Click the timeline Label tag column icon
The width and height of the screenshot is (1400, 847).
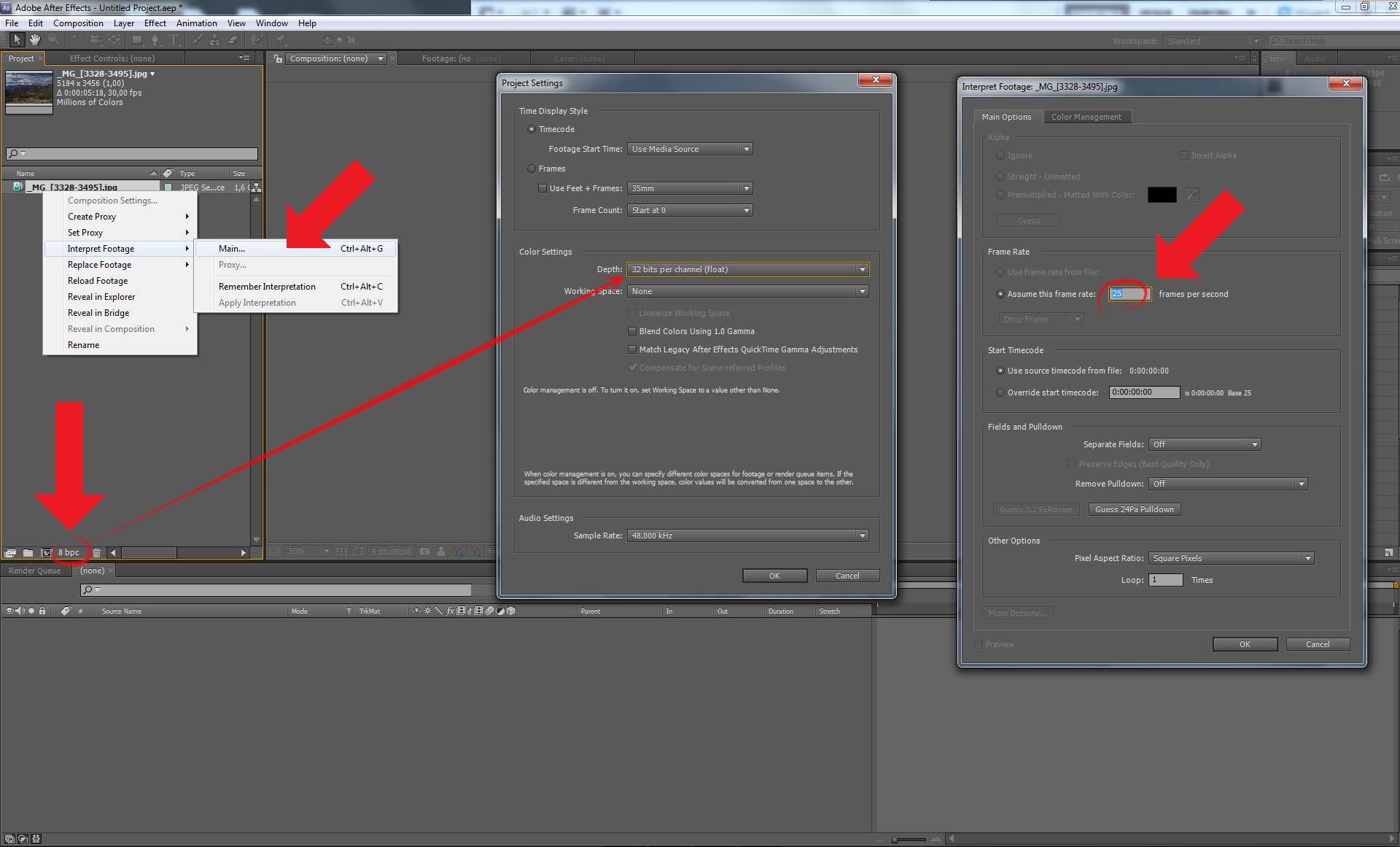[x=66, y=611]
